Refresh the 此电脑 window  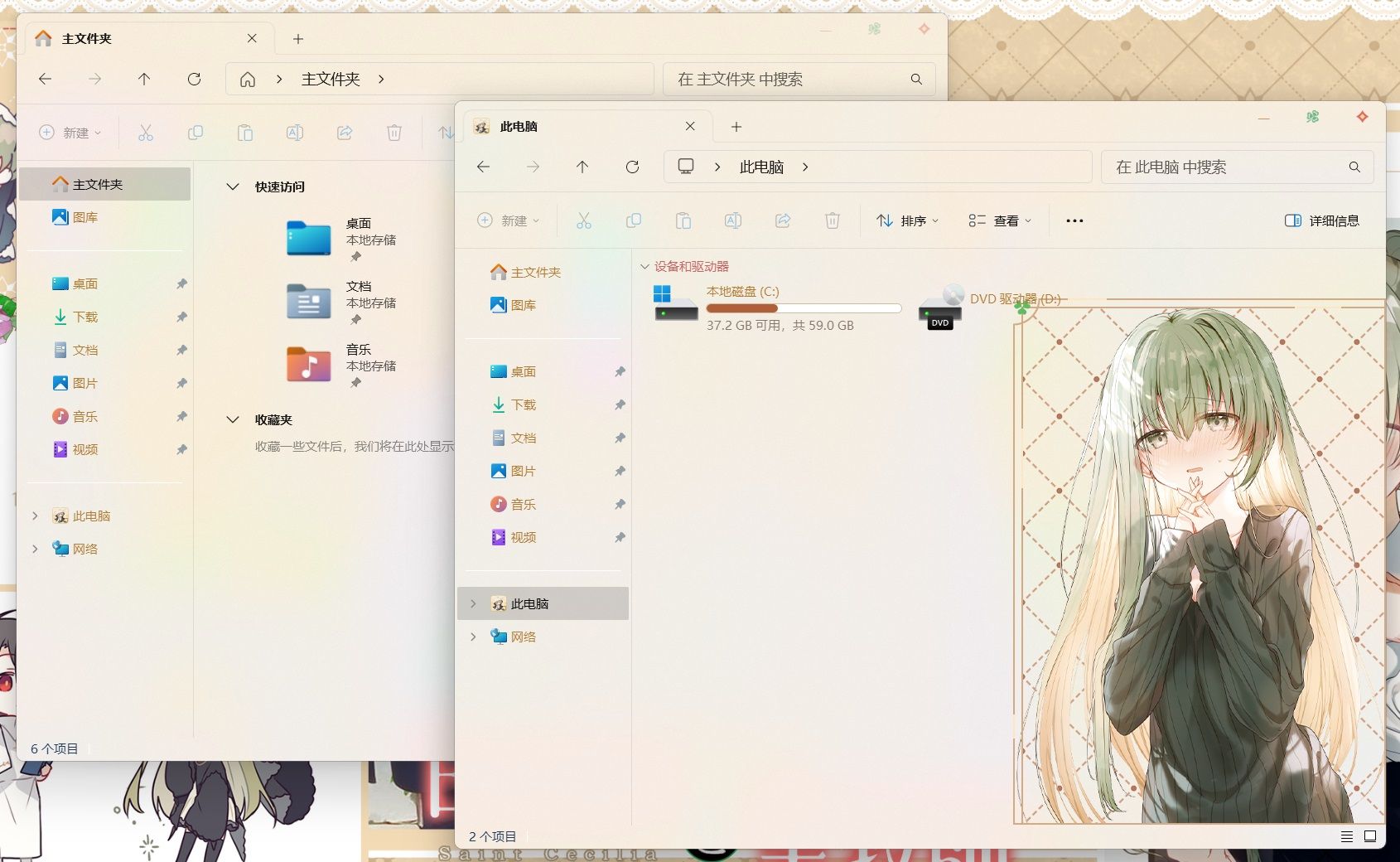[632, 167]
